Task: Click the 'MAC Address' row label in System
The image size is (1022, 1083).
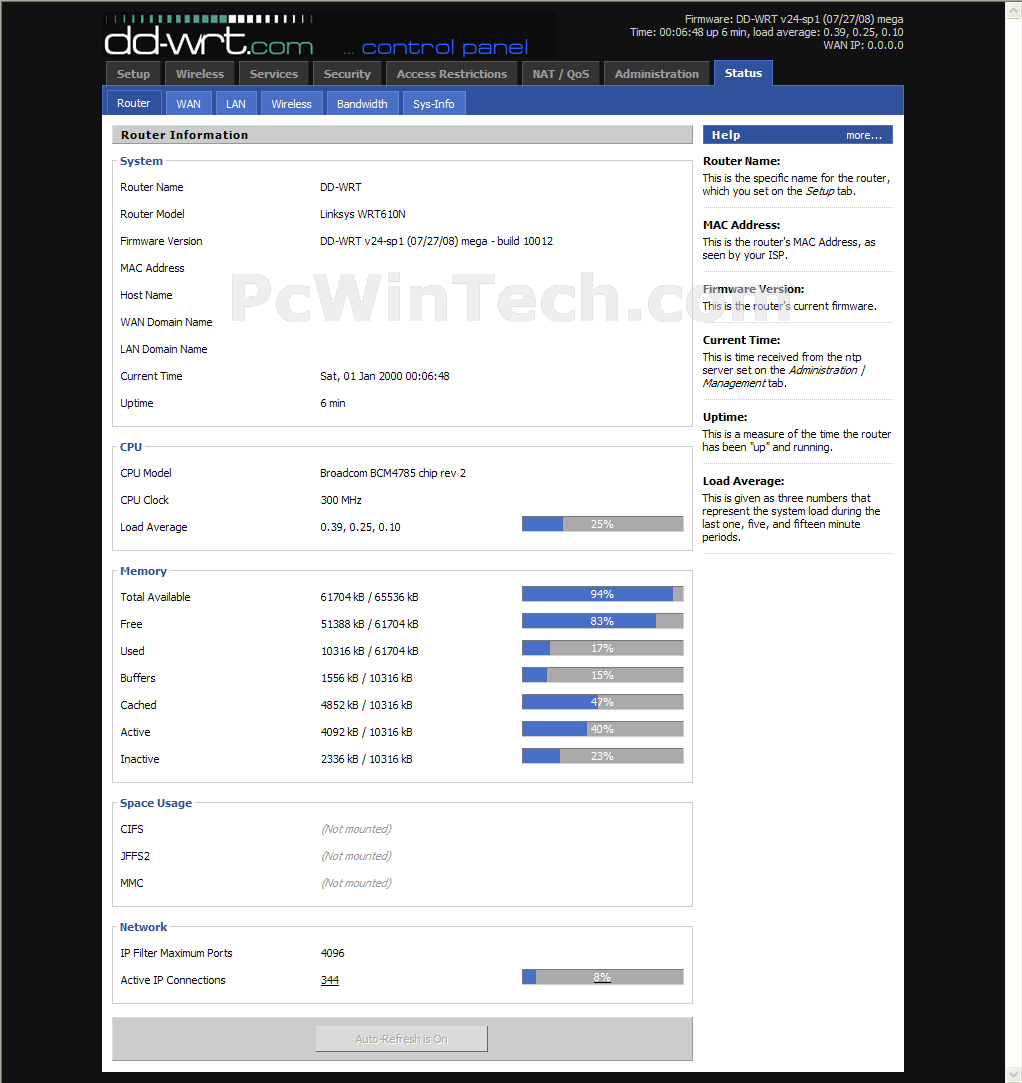Action: pyautogui.click(x=152, y=268)
